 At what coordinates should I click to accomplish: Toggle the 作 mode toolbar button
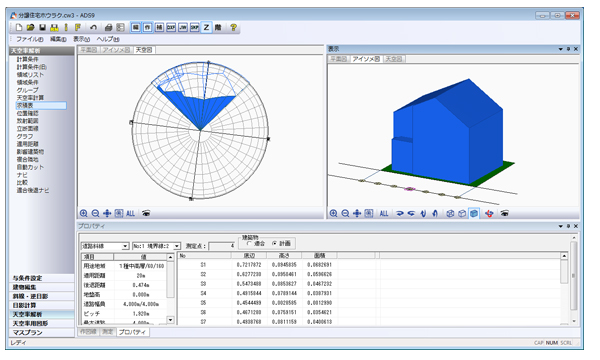coord(148,28)
